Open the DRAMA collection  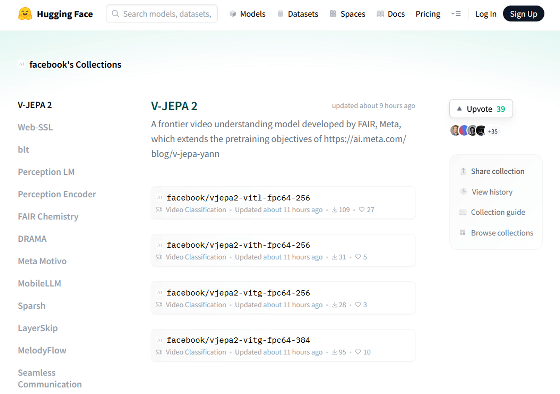tap(32, 239)
